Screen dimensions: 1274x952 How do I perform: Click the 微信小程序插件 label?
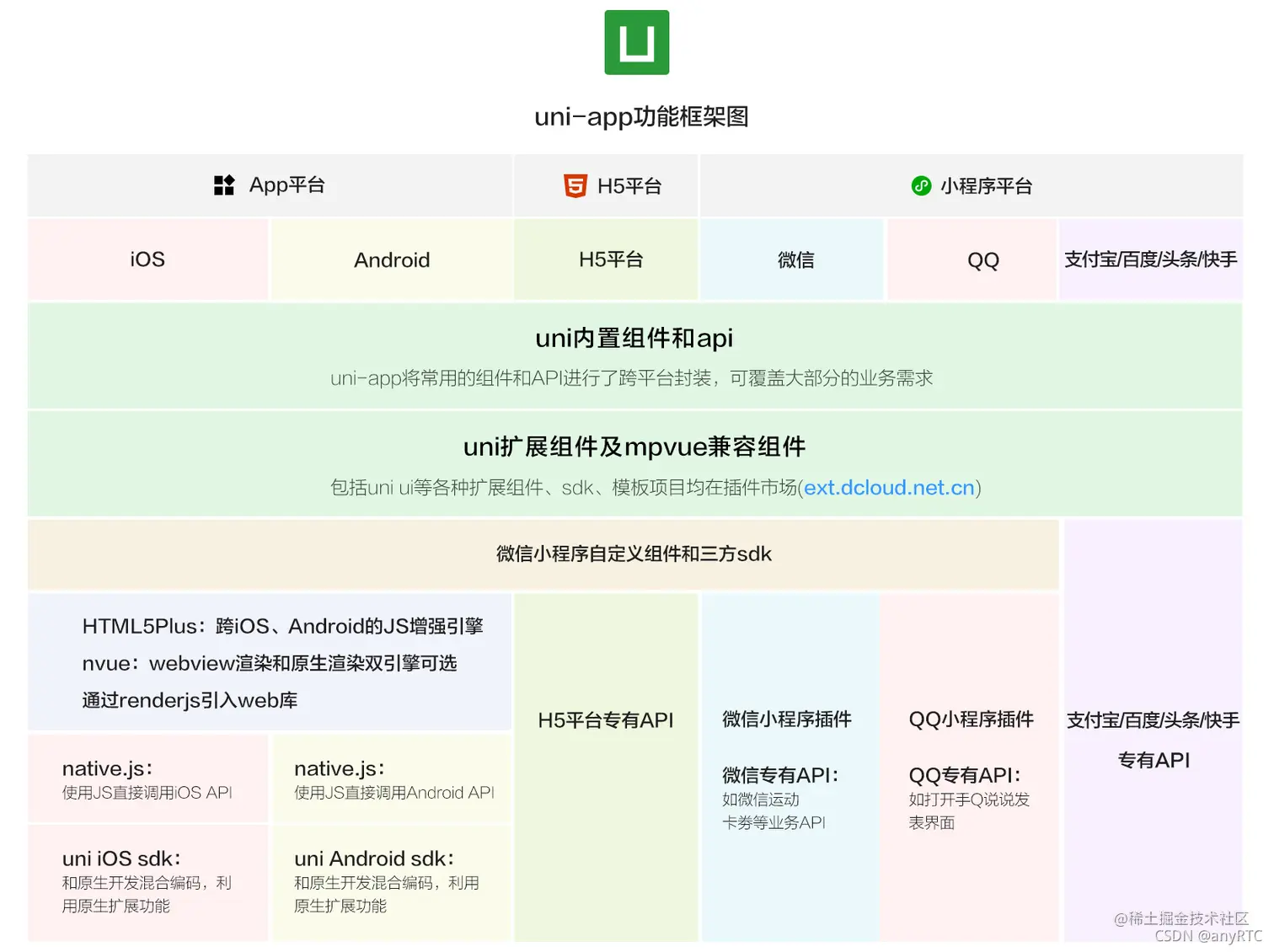(787, 719)
